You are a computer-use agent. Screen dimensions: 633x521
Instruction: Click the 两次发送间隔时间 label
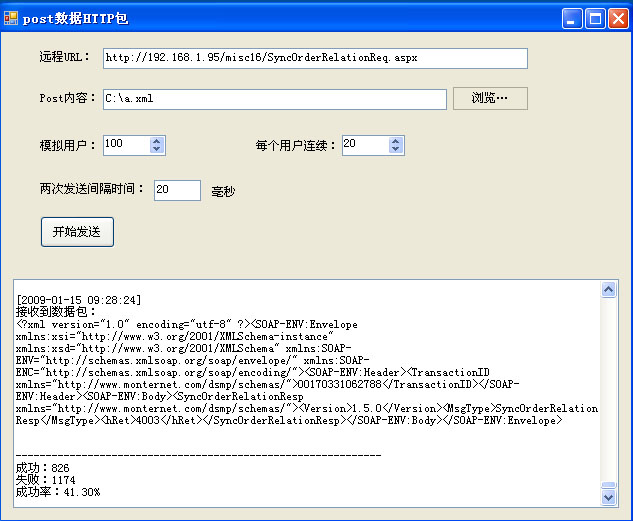[x=91, y=188]
